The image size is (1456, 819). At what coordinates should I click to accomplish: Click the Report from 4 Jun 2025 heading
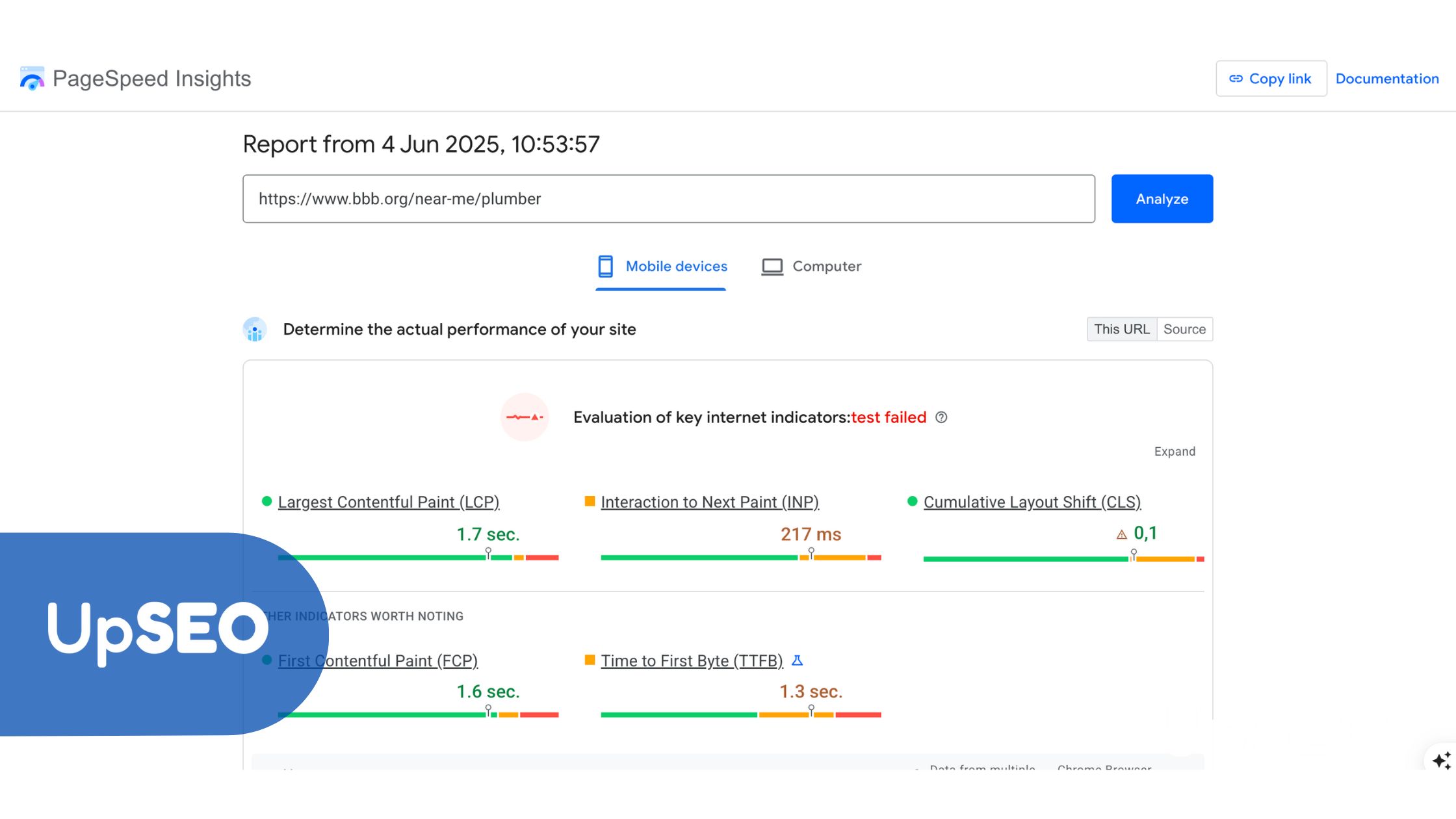click(421, 144)
